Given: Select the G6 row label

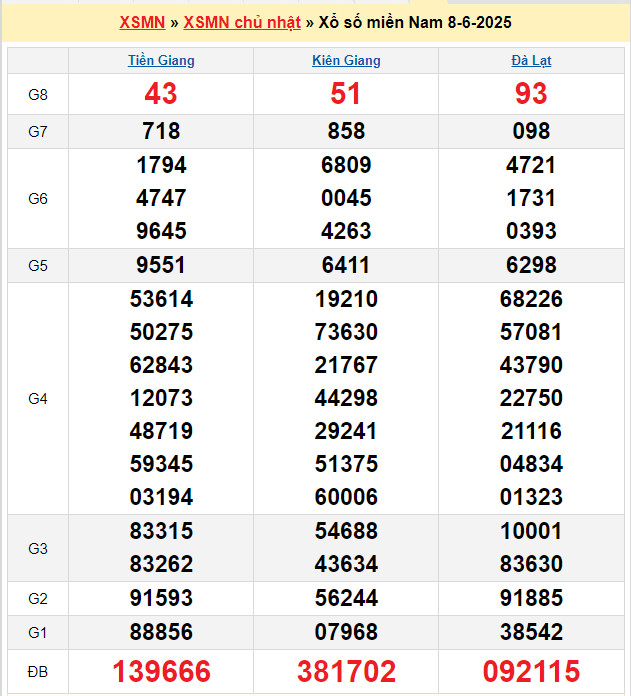Looking at the screenshot, I should coord(38,198).
